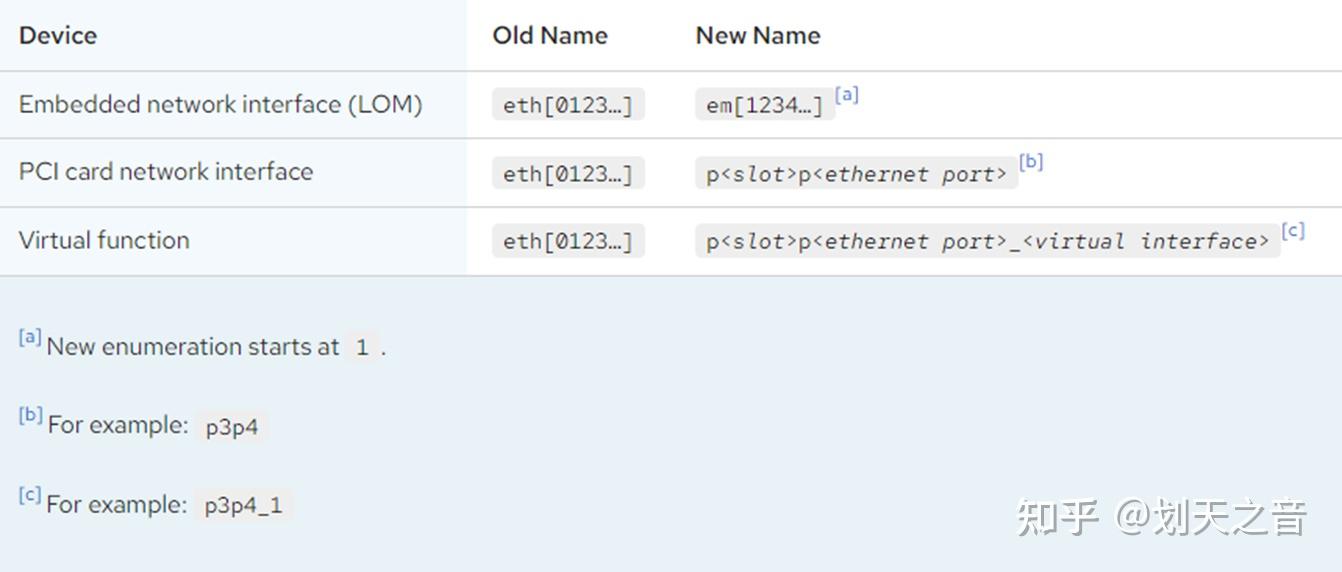Click footnote [b] link beside ethernet port
This screenshot has width=1342, height=572.
pyautogui.click(x=1031, y=163)
